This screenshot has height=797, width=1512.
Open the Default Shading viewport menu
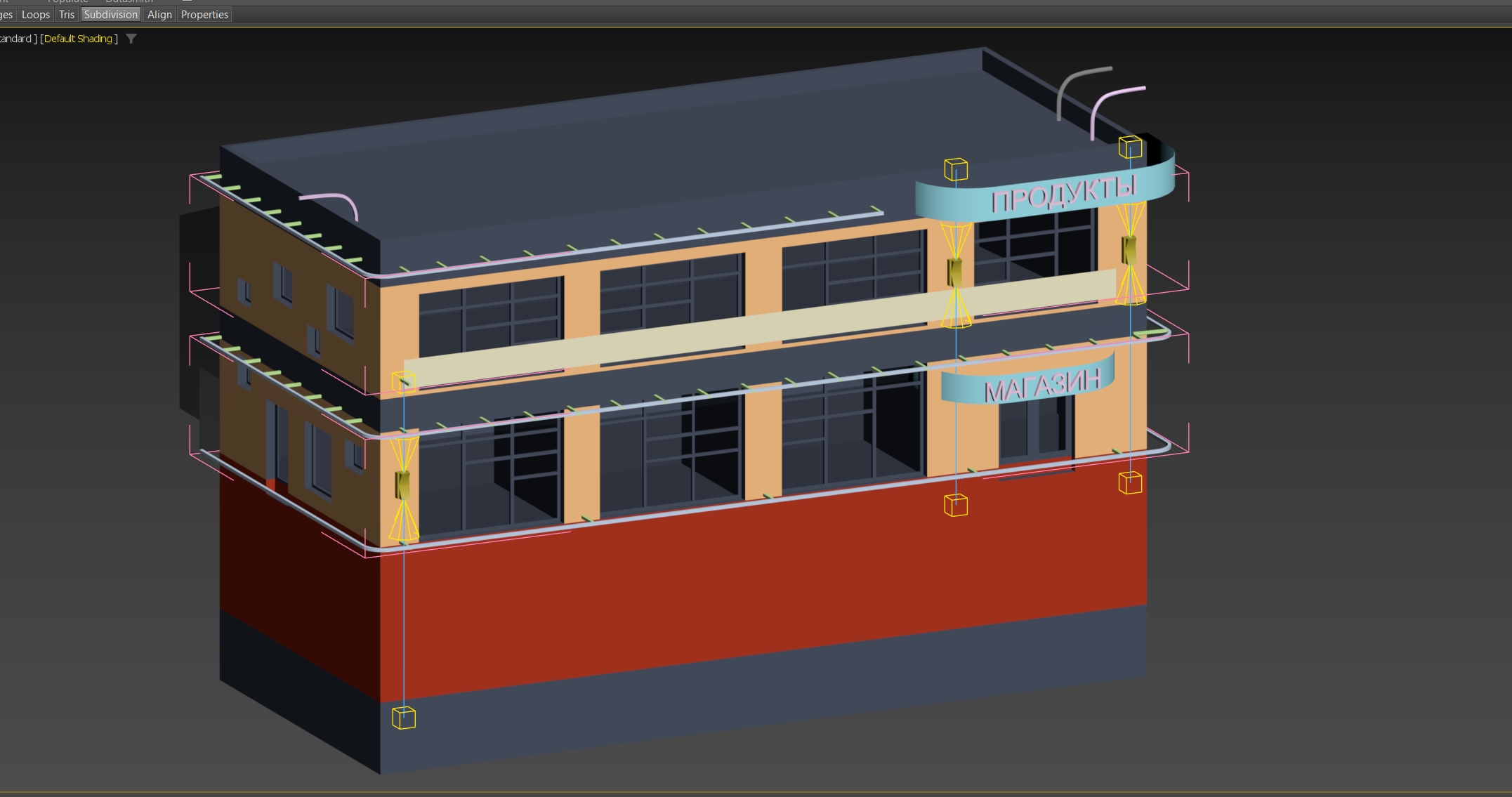pos(78,39)
